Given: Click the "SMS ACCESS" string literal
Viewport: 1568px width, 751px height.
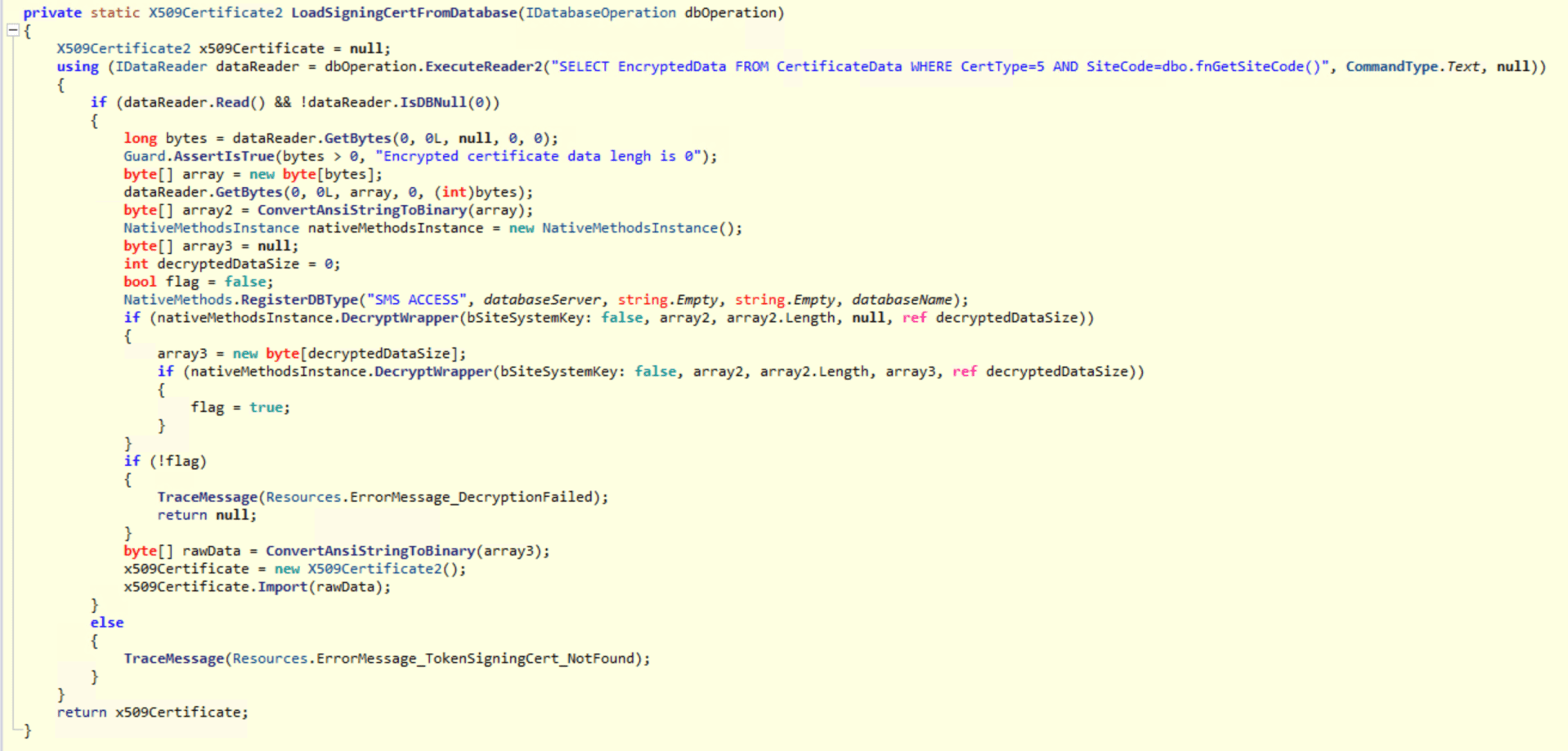Looking at the screenshot, I should click(420, 300).
